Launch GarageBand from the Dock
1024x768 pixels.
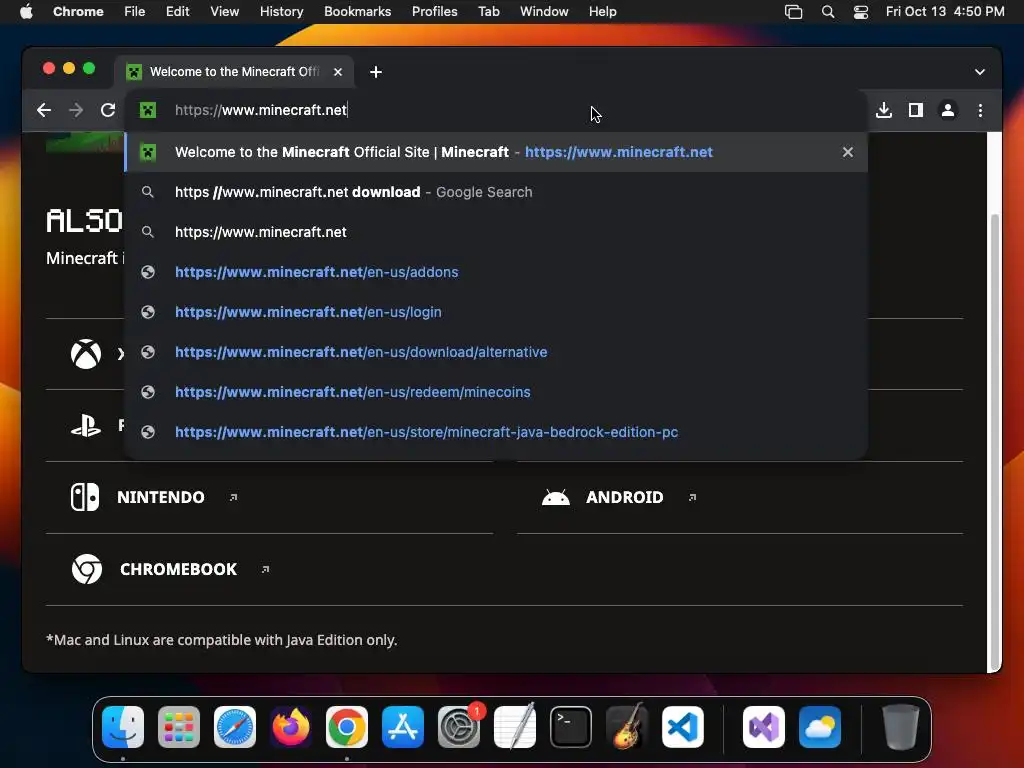[x=627, y=727]
